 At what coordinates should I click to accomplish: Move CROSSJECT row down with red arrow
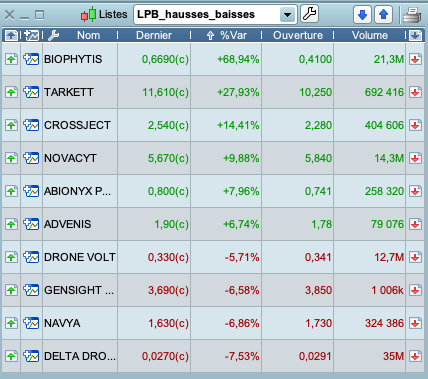click(415, 125)
